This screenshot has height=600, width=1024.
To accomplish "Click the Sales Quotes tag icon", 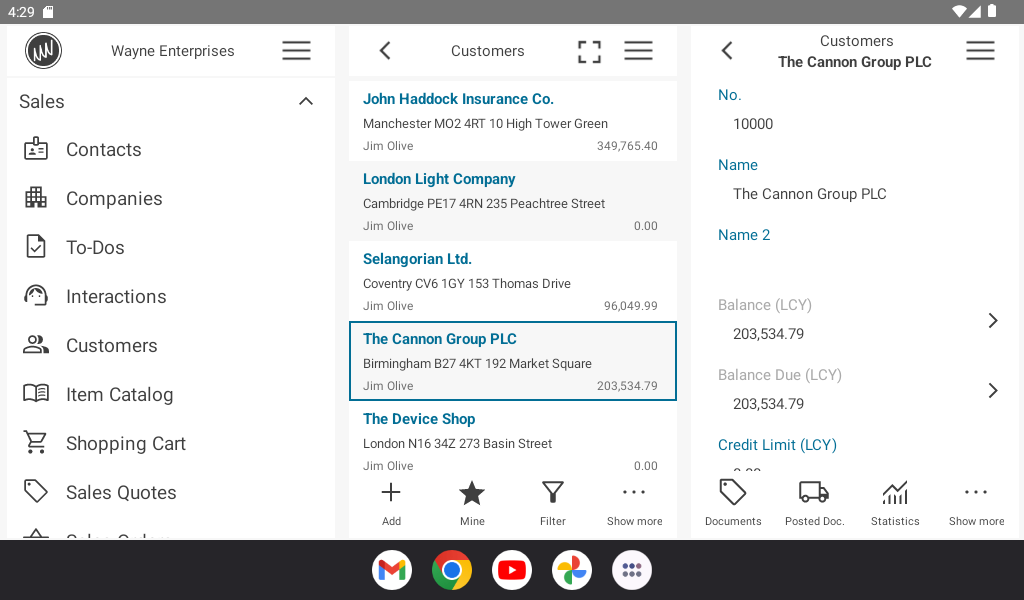I will [36, 492].
